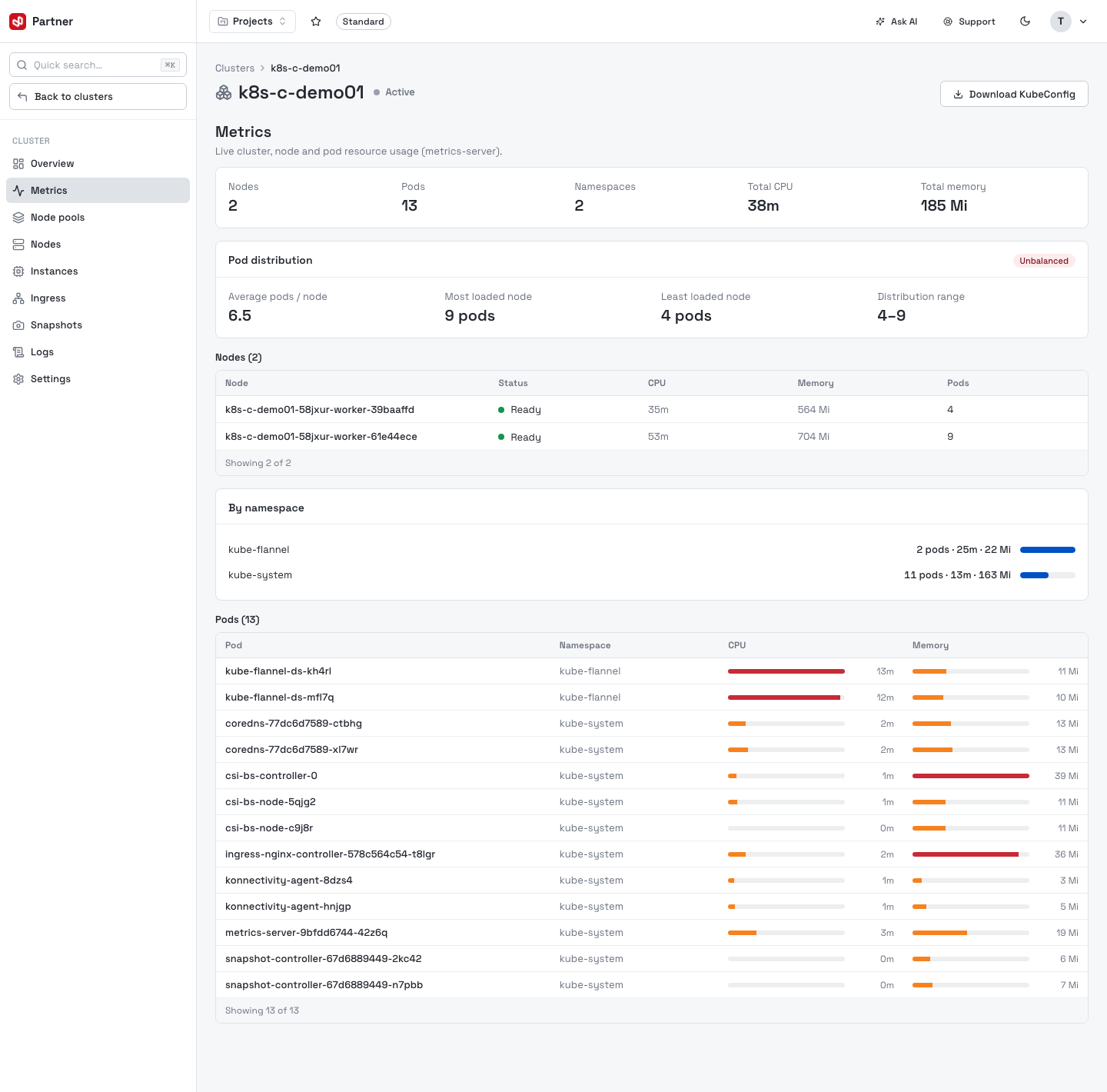Click the Standard plan badge

[x=364, y=22]
